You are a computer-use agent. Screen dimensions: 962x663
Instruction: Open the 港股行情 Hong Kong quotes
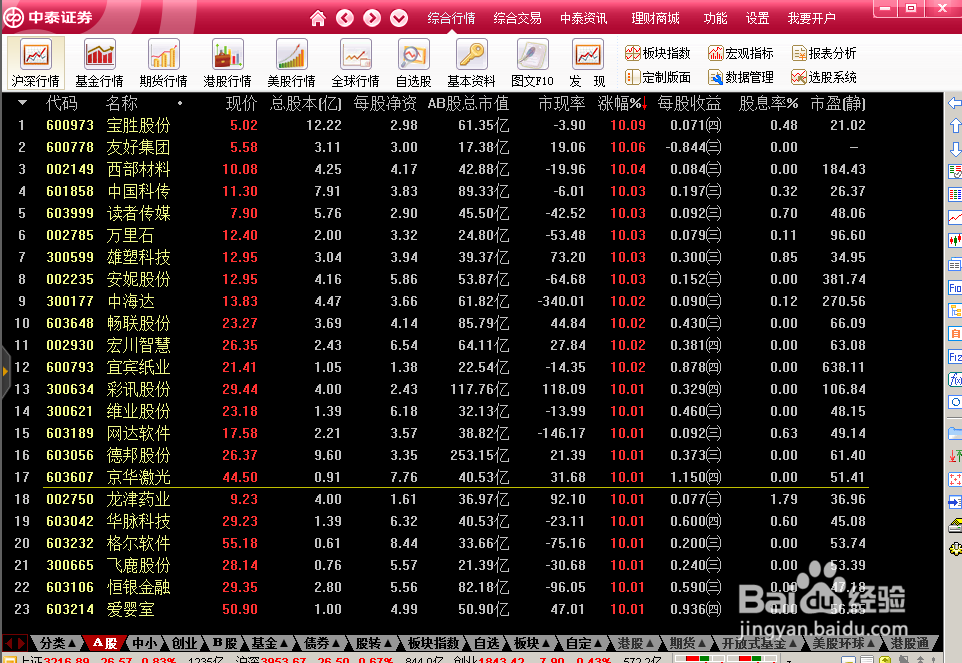pyautogui.click(x=228, y=63)
